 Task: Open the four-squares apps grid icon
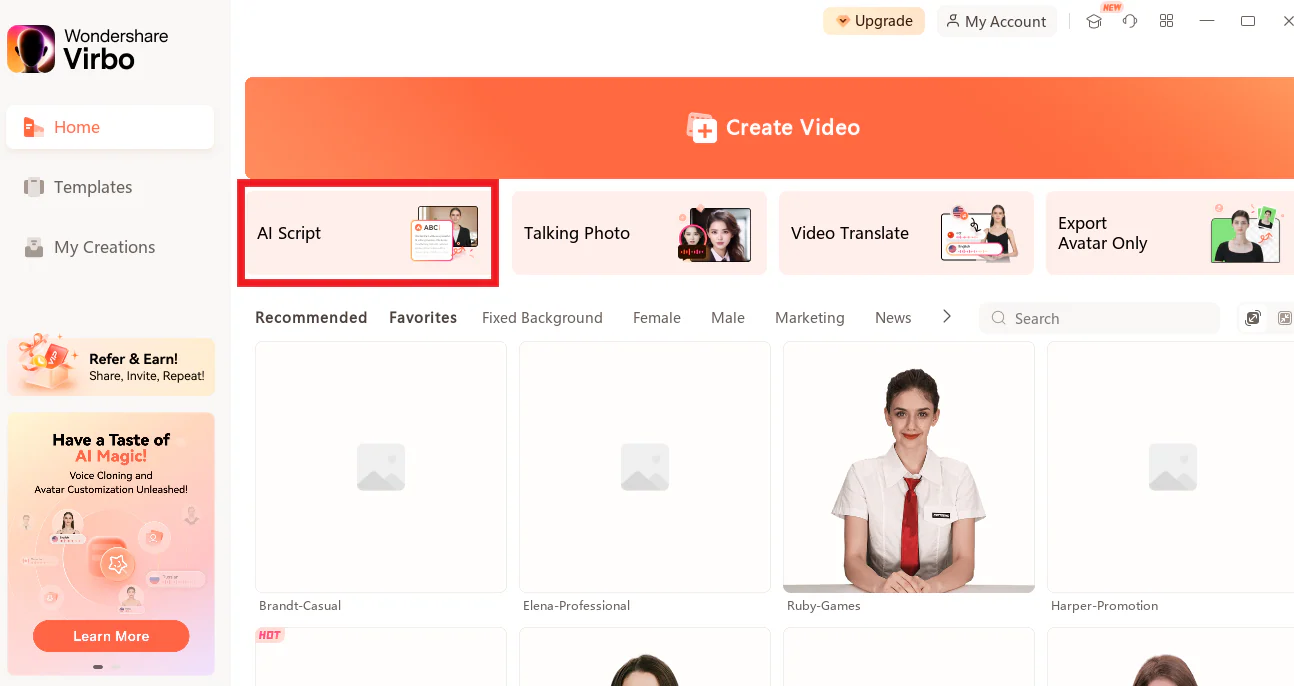1166,21
